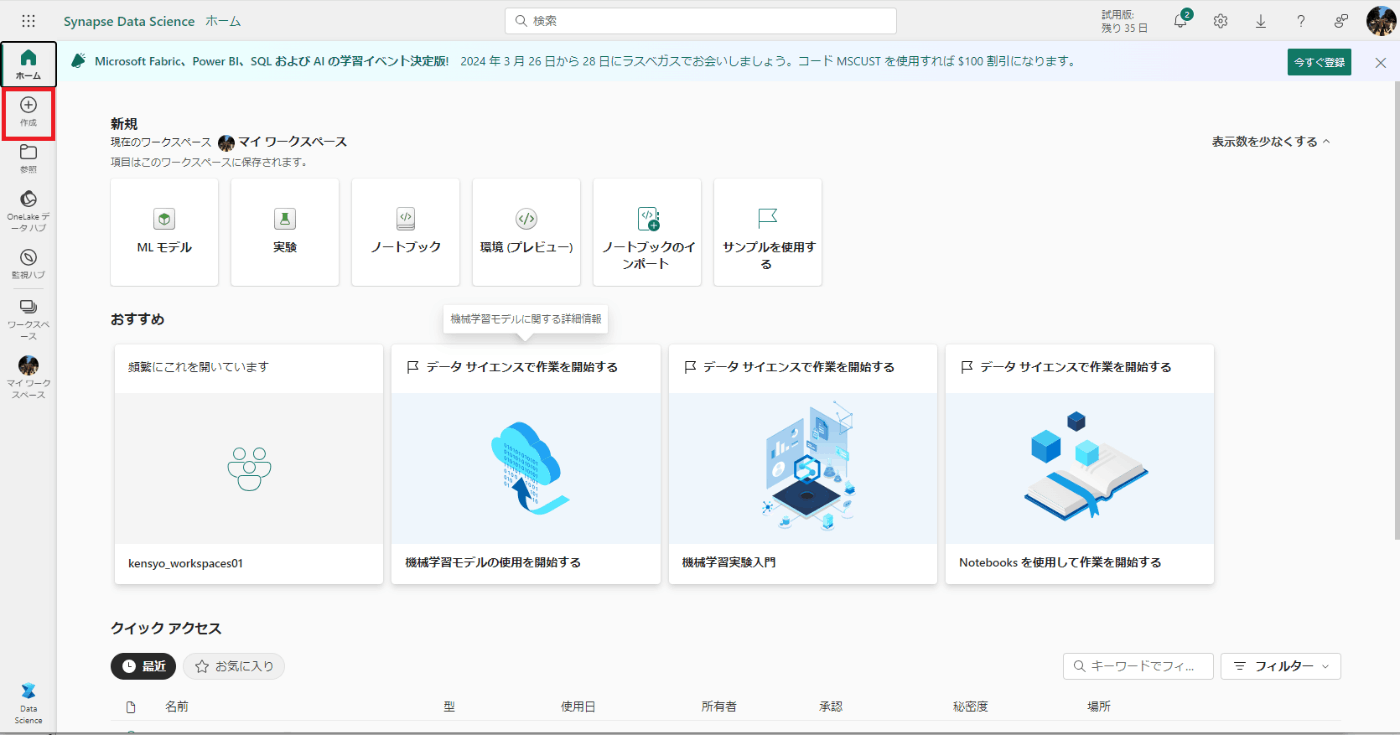1400x735 pixels.
Task: Select the Recent (最近) tab
Action: 143,666
